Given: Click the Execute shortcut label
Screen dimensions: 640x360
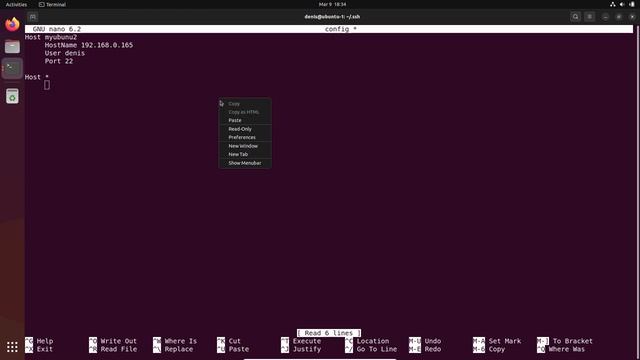Looking at the screenshot, I should coord(307,341).
